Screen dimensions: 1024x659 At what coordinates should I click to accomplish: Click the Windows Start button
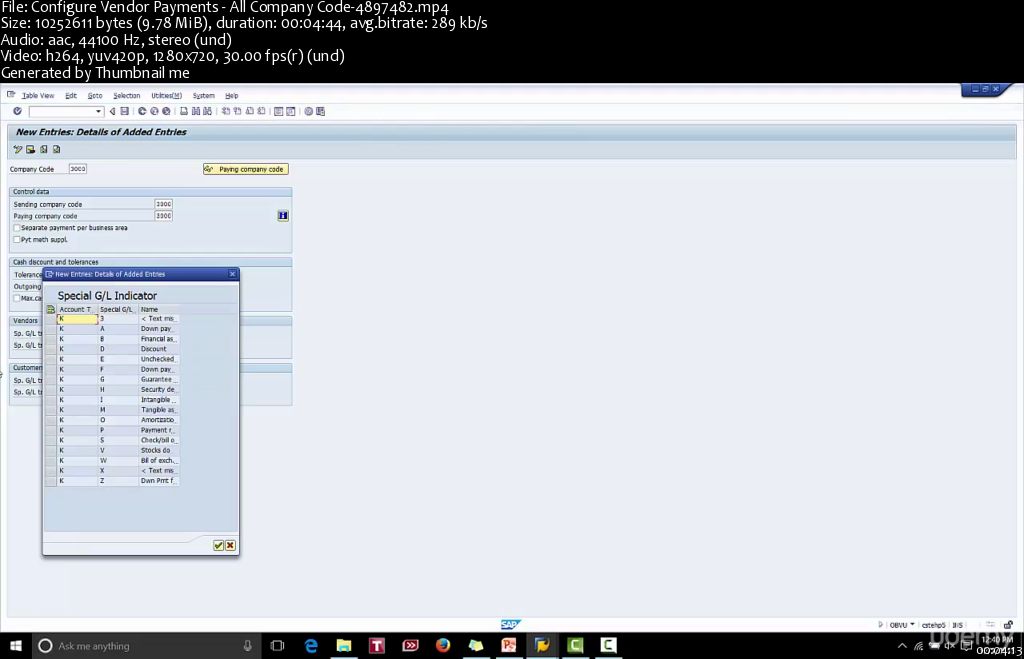tap(16, 646)
